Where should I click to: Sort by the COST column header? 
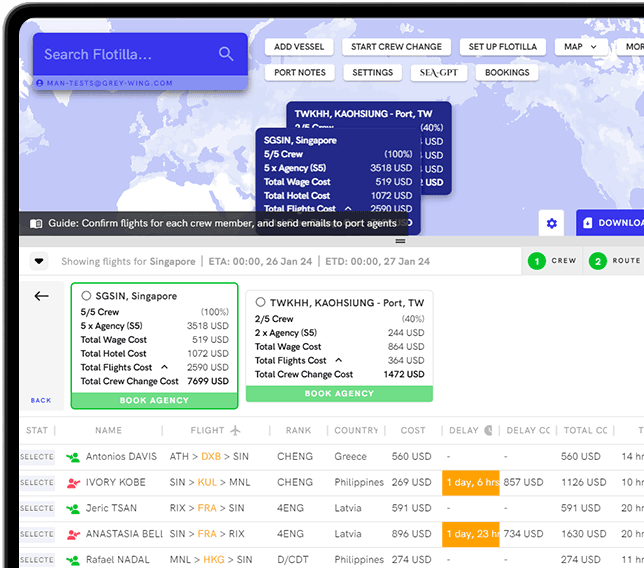[x=413, y=430]
